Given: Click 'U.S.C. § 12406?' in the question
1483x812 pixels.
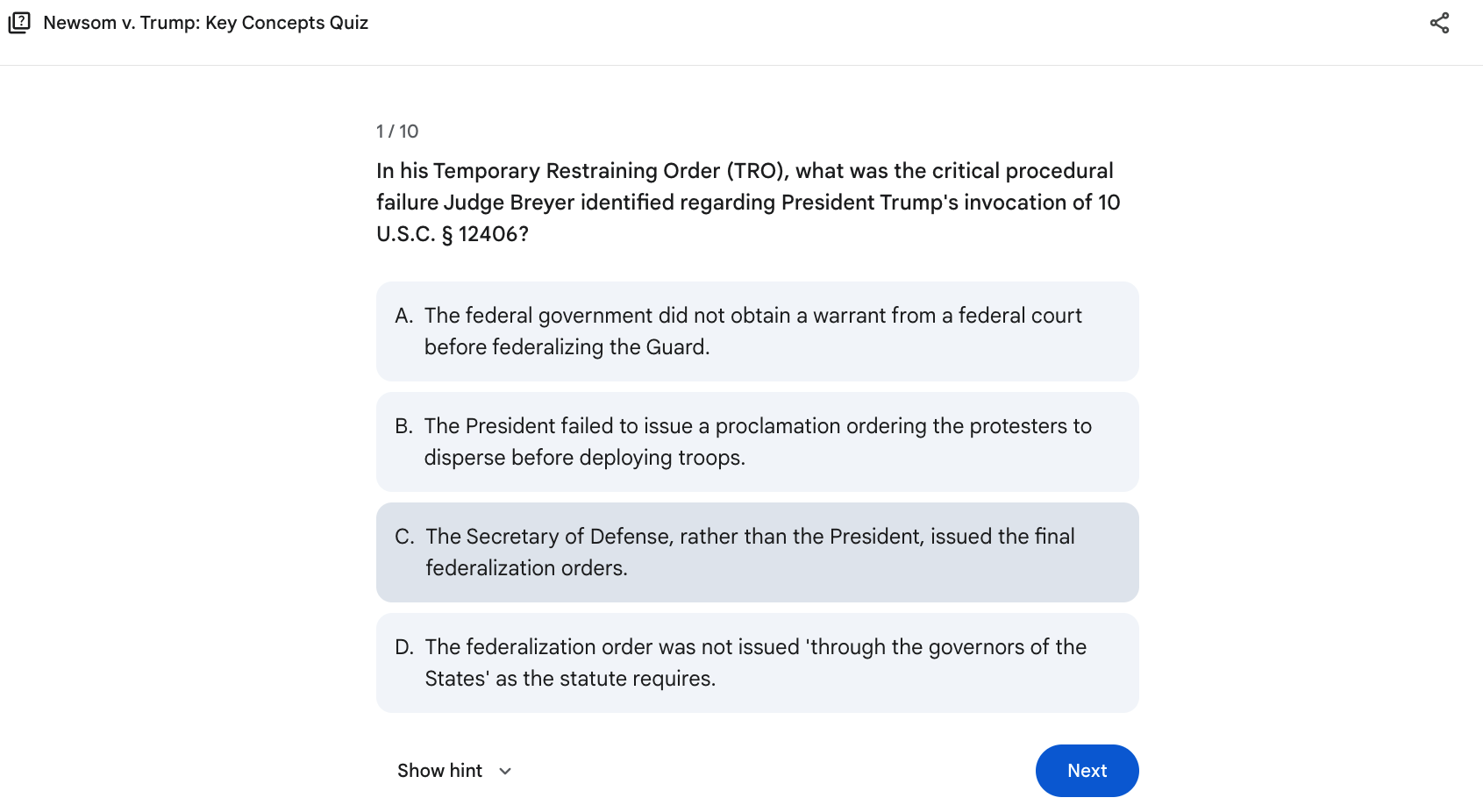Looking at the screenshot, I should click(453, 234).
